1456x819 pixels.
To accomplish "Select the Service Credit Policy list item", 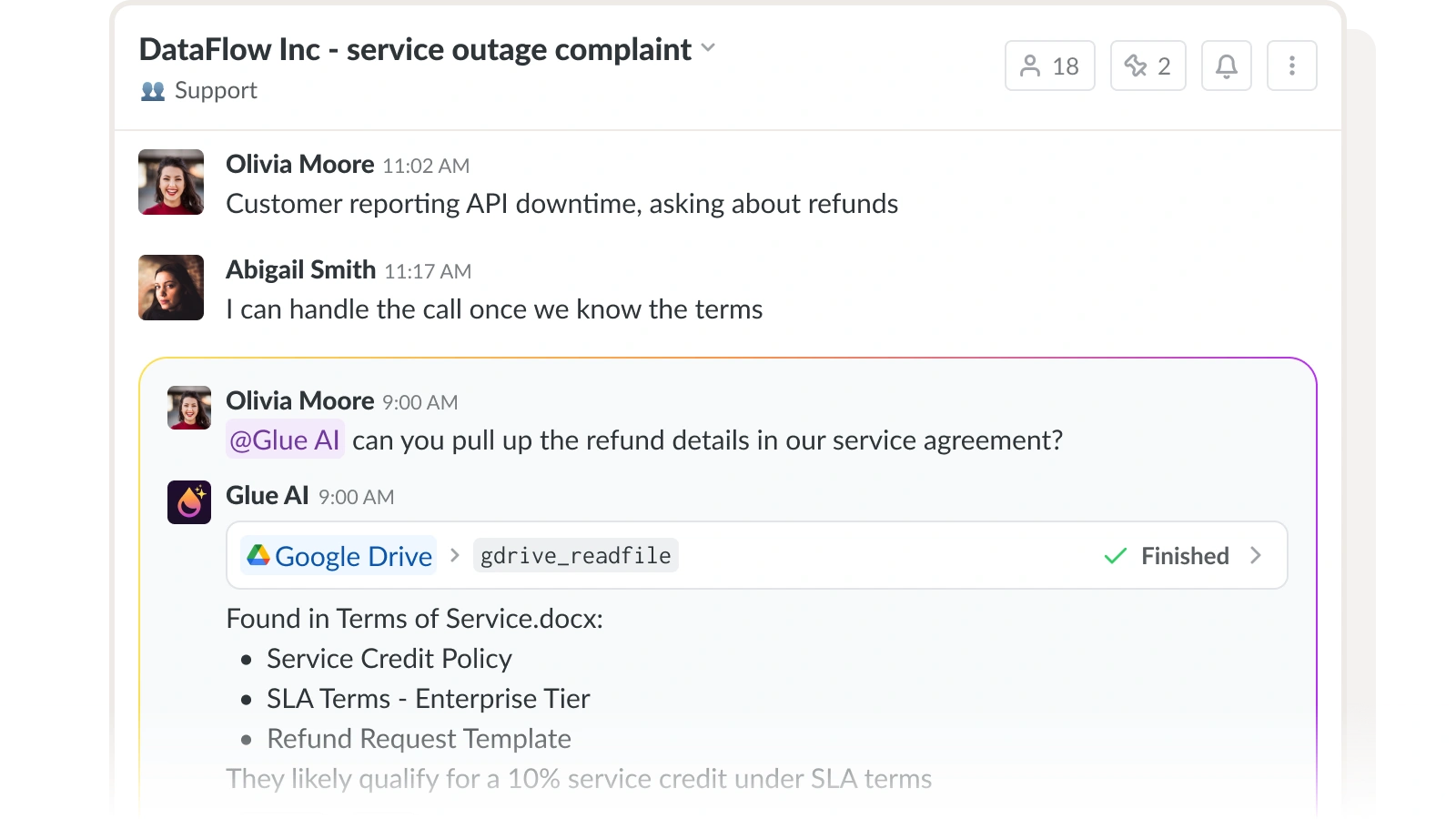I will click(389, 659).
